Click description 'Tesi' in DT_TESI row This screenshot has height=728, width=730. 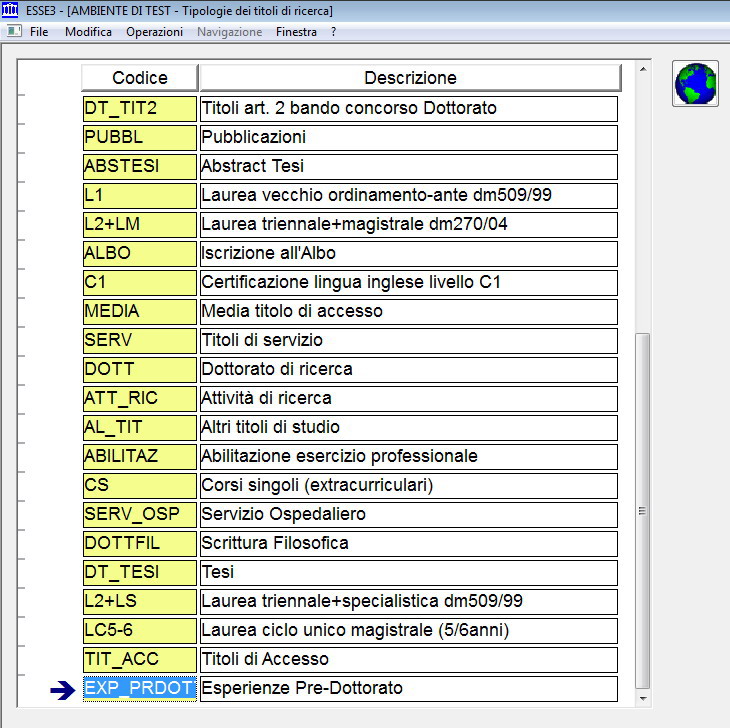pyautogui.click(x=409, y=573)
